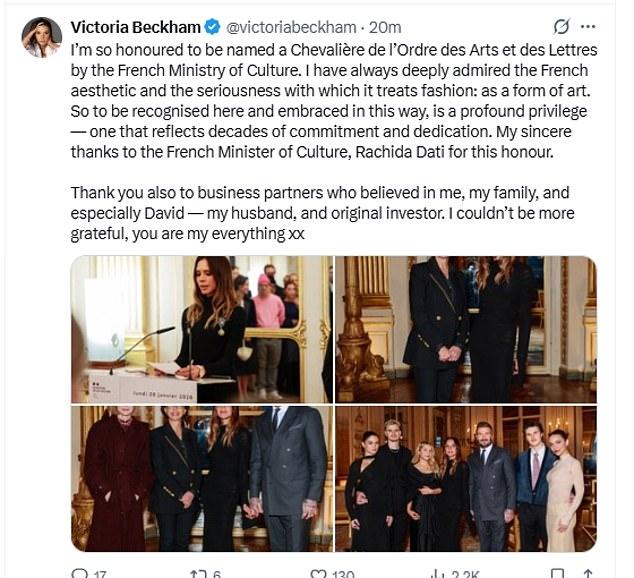The image size is (634, 578).
Task: Open the photo with burgundy coat
Action: click(201, 478)
